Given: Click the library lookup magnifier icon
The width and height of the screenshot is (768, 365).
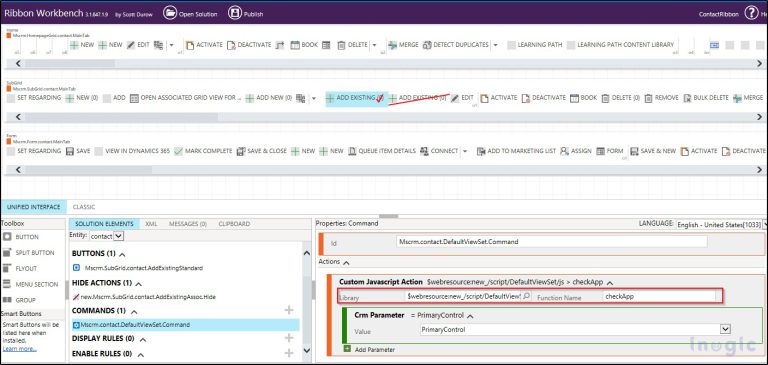Looking at the screenshot, I should [x=526, y=296].
